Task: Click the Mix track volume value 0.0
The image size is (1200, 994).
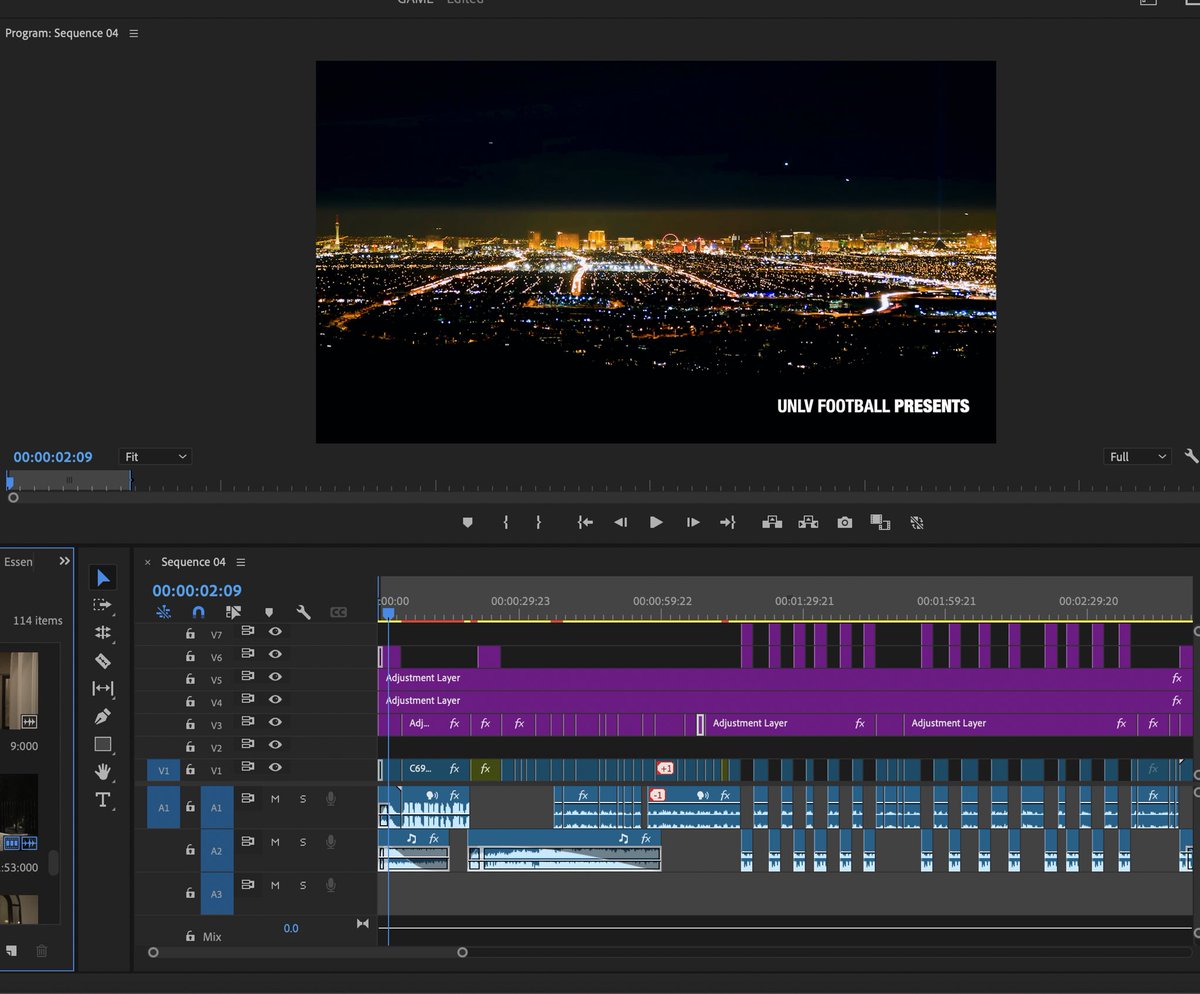Action: (291, 928)
